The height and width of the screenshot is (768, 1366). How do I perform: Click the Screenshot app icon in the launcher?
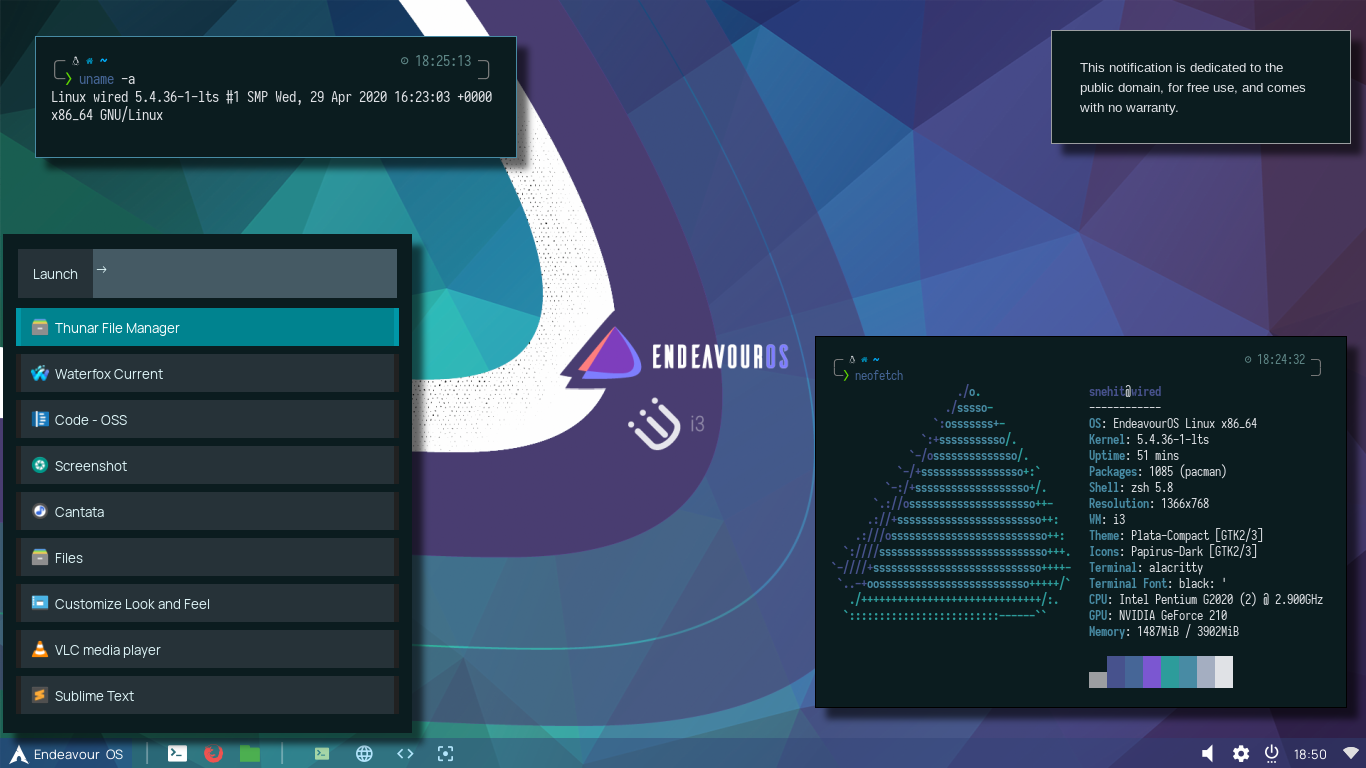click(40, 465)
